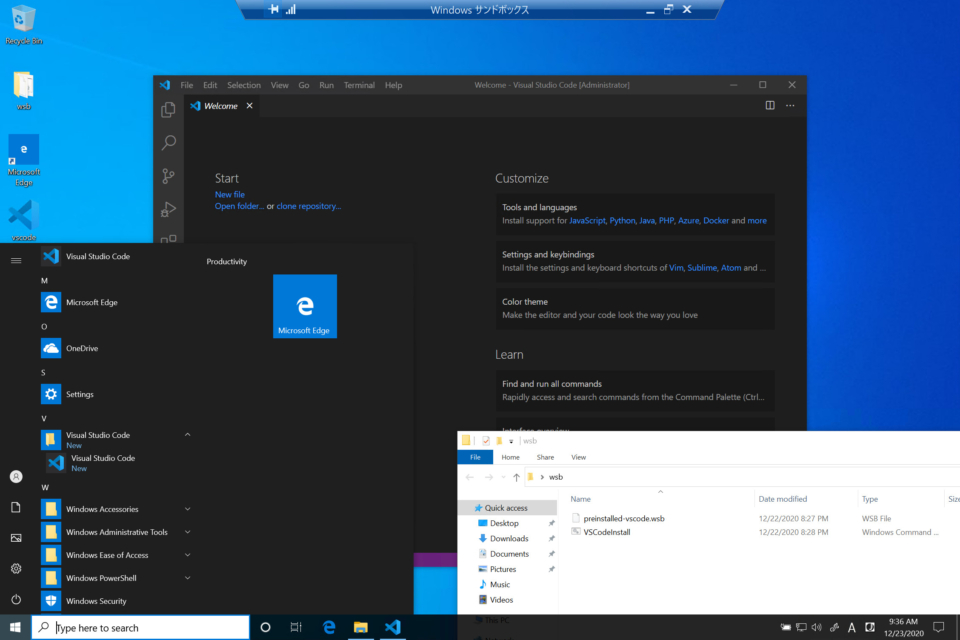960x640 pixels.
Task: Open the Help menu in VS Code
Action: pyautogui.click(x=393, y=85)
